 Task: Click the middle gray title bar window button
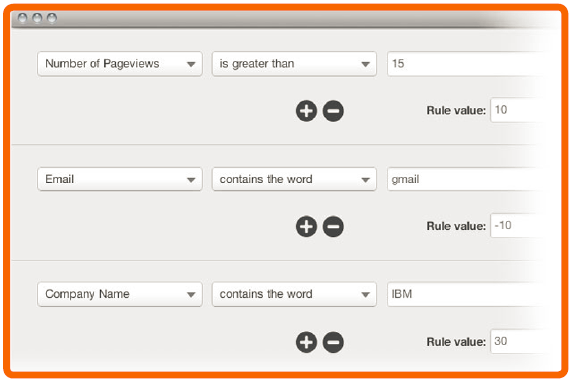pos(37,18)
